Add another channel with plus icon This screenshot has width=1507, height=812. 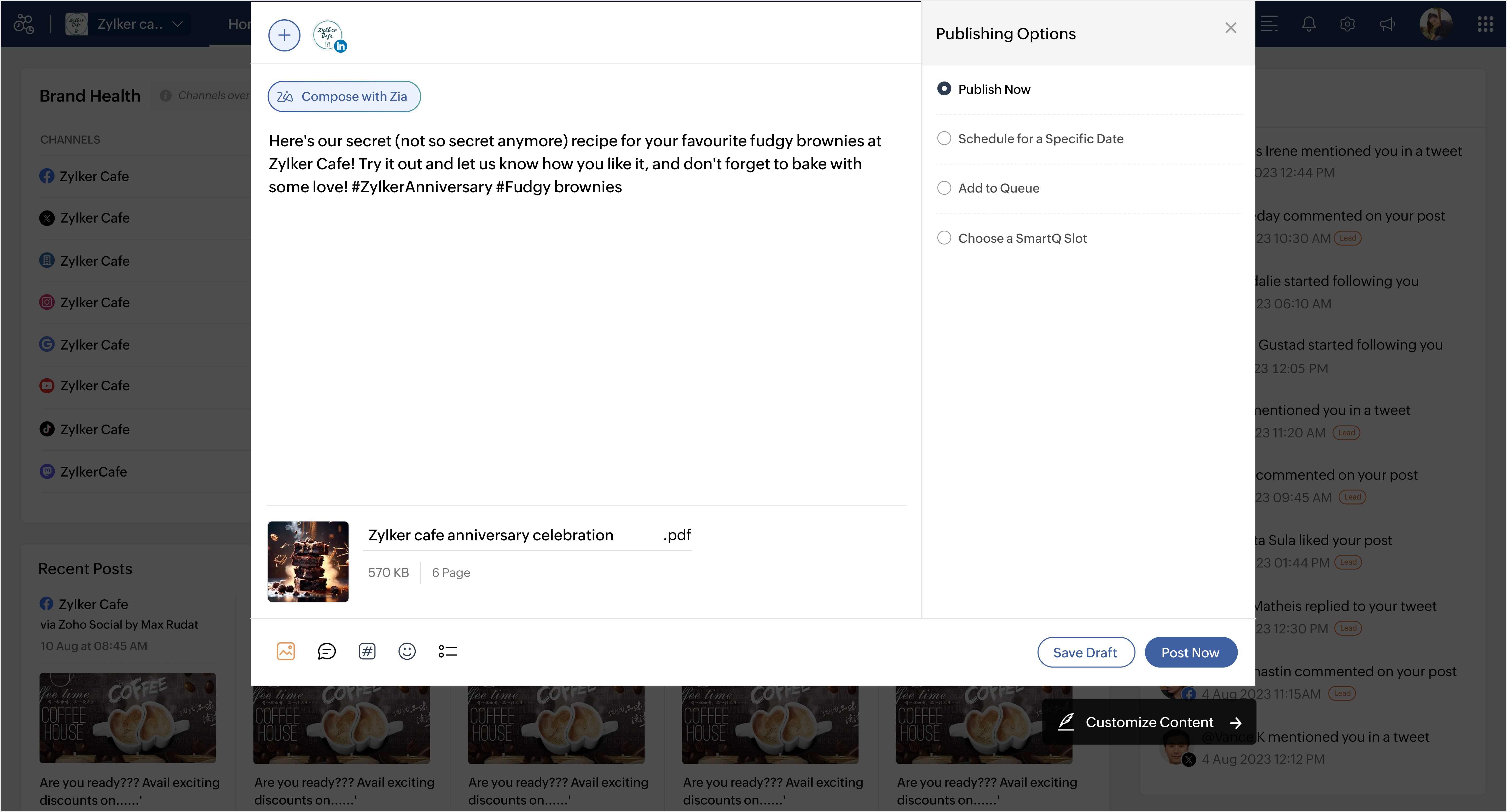(284, 35)
